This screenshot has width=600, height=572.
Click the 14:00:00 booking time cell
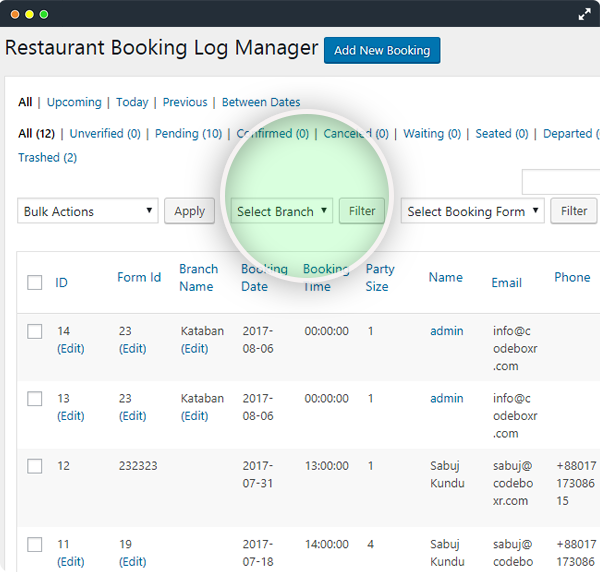326,544
